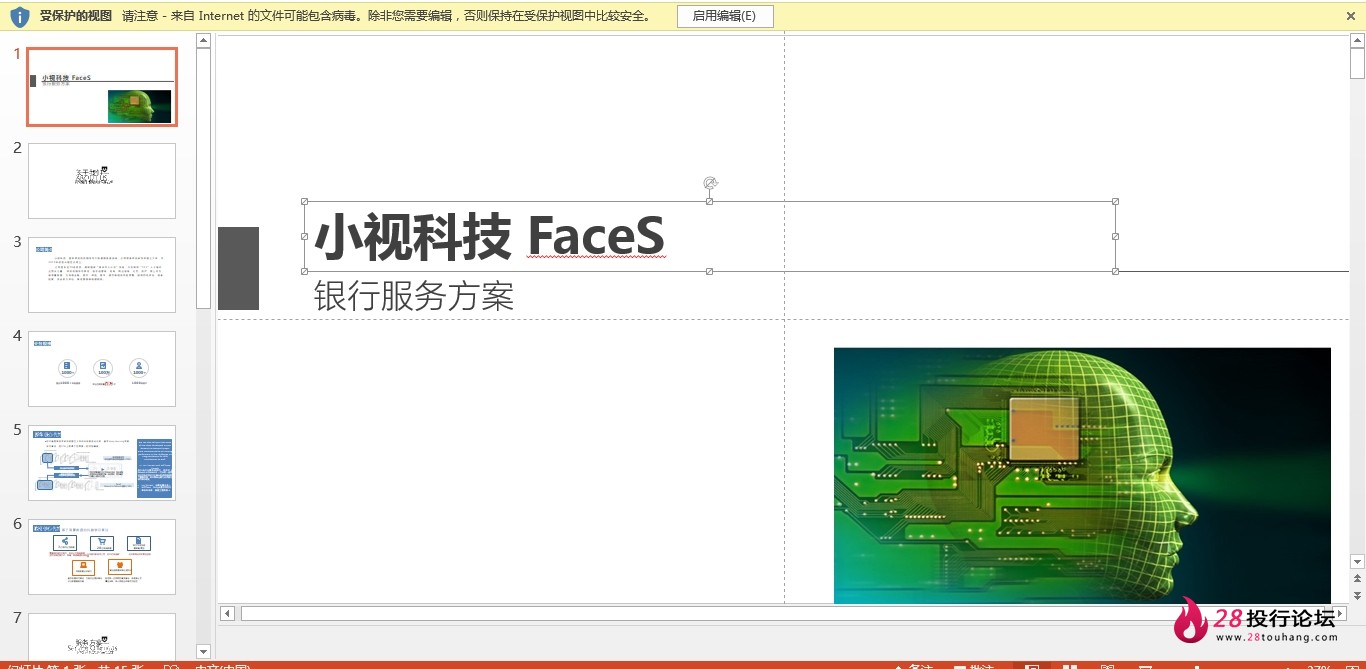
Task: Click the title box bottom-left sizing handle
Action: click(304, 271)
